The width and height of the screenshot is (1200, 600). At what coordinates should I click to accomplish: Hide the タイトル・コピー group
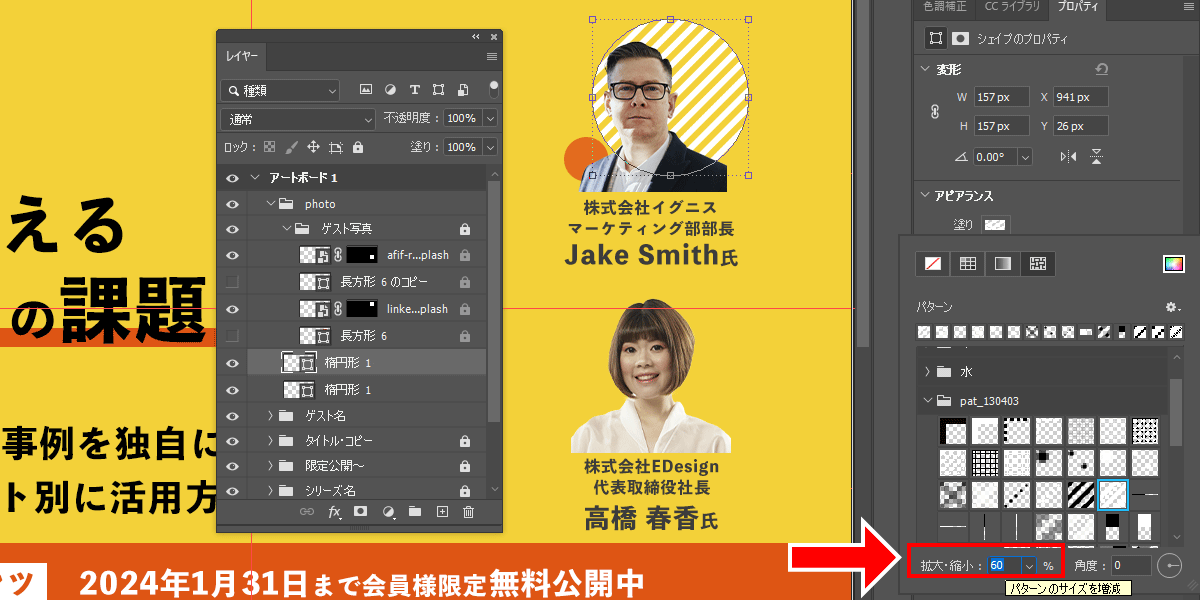tap(232, 440)
